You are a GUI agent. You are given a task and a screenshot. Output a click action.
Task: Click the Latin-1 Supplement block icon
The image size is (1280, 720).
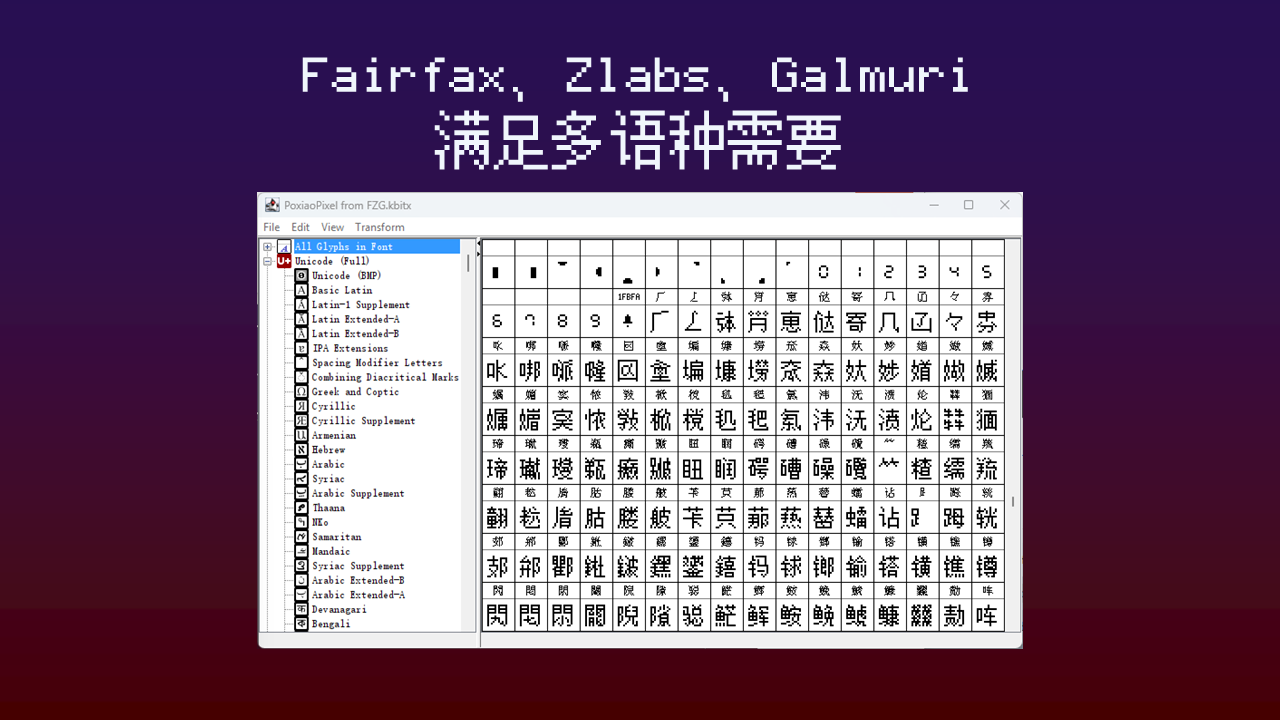point(301,305)
